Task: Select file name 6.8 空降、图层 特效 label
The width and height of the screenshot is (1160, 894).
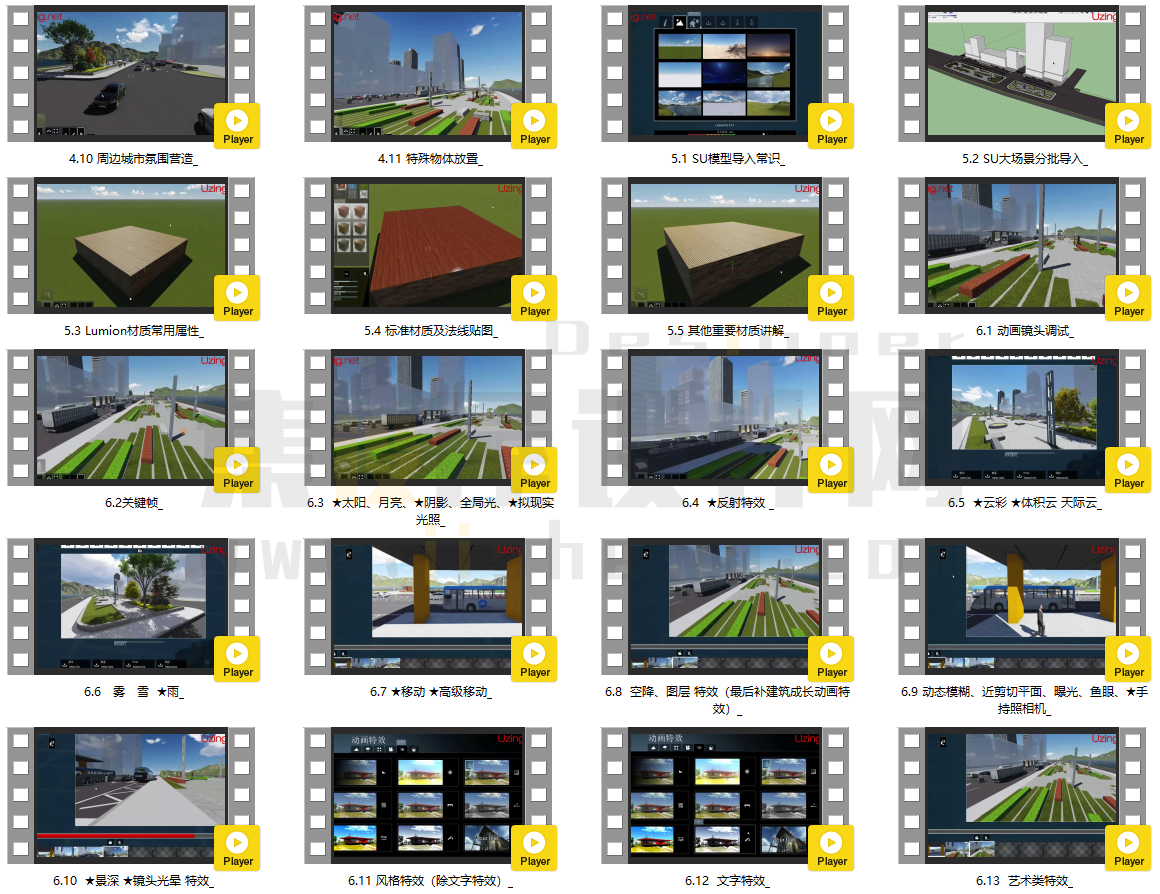Action: point(727,699)
